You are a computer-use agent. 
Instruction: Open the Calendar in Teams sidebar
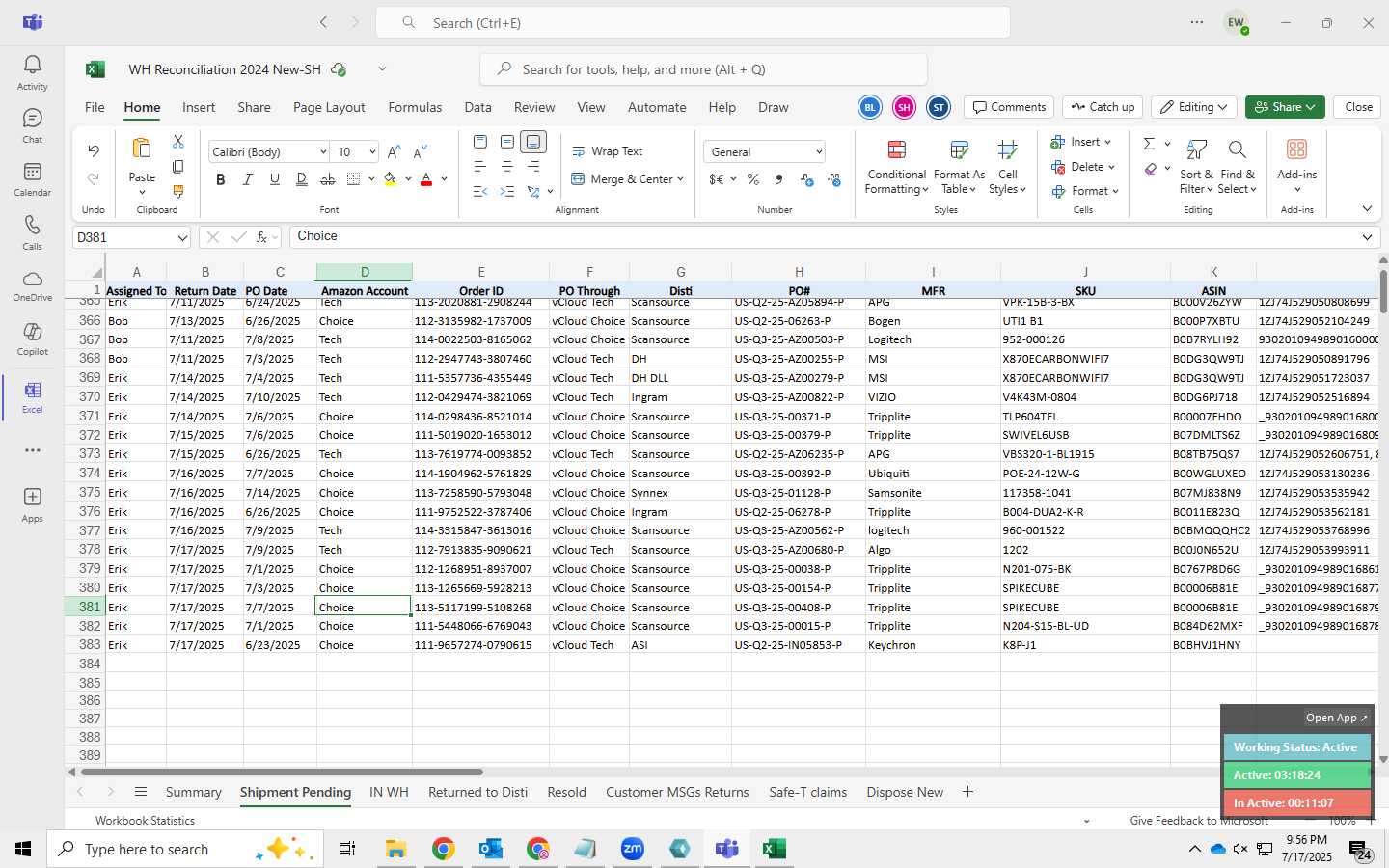coord(32,178)
